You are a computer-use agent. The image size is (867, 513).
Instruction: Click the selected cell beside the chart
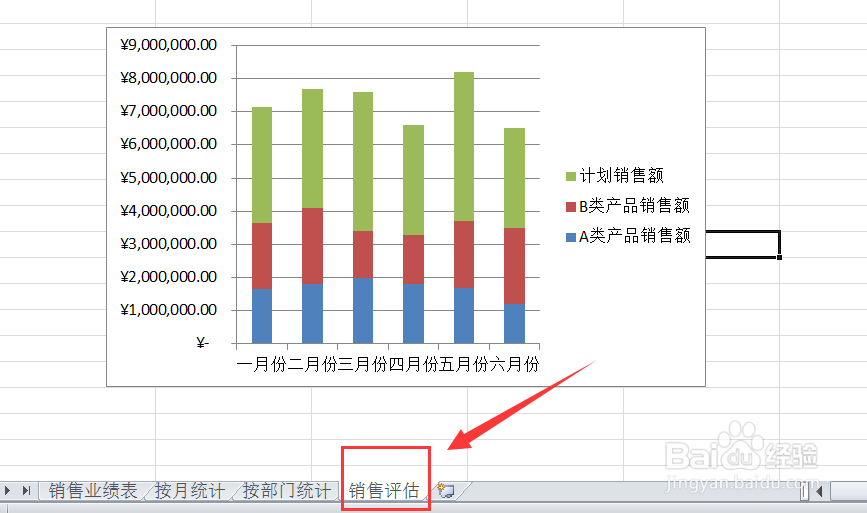[x=742, y=244]
